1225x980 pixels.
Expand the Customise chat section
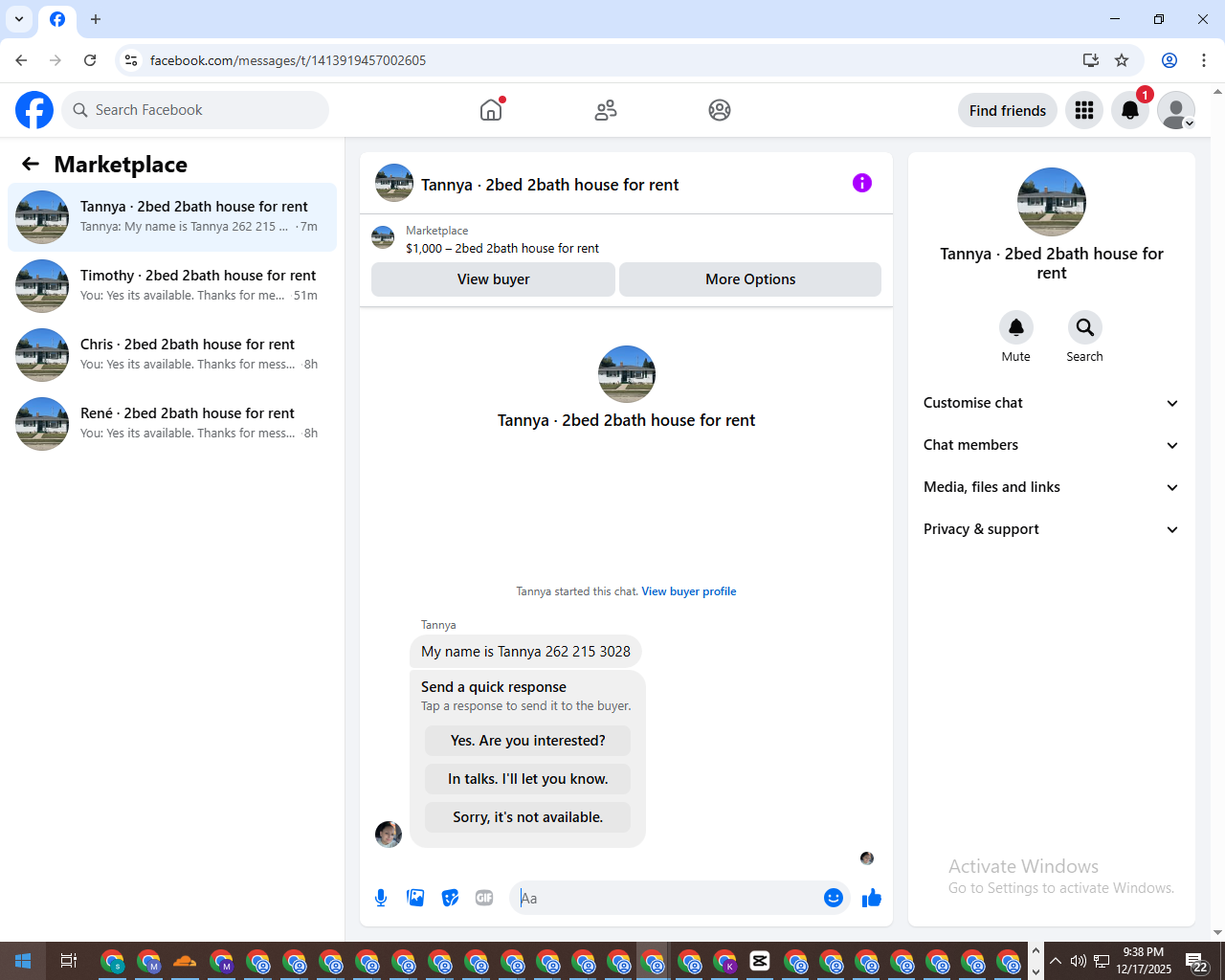coord(1052,403)
